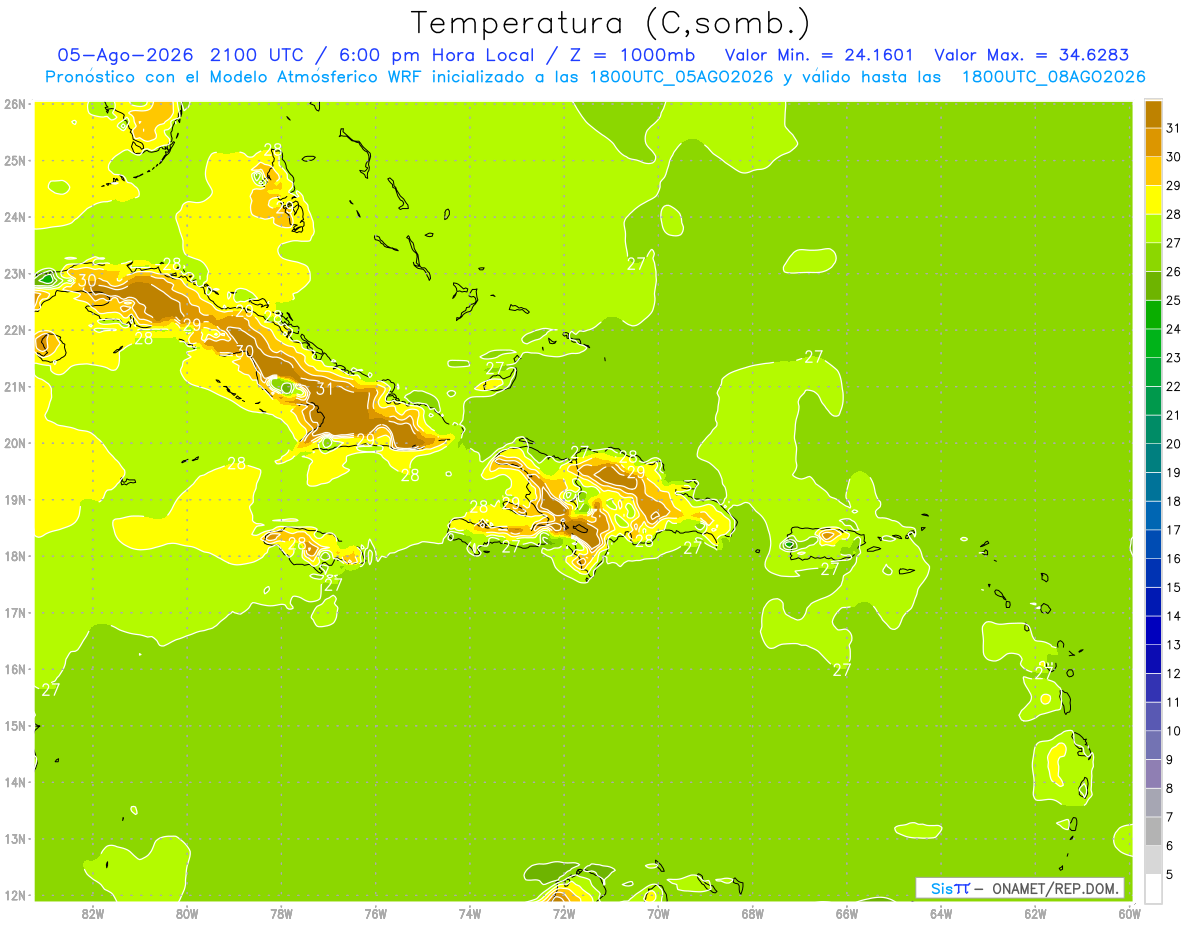
Task: Select the "2100 UTC" time text
Action: point(259,55)
